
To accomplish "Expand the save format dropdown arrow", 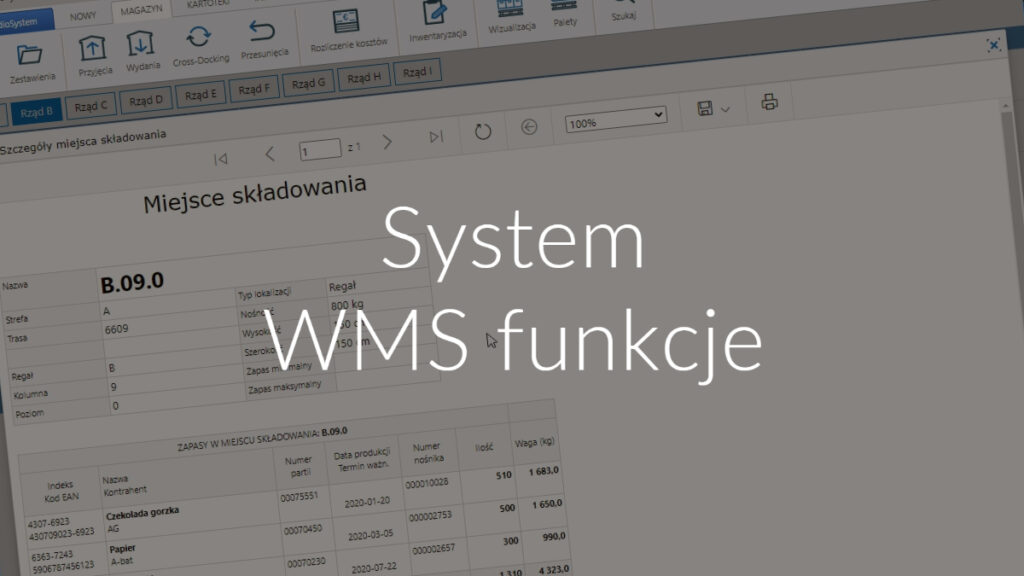I will (725, 109).
